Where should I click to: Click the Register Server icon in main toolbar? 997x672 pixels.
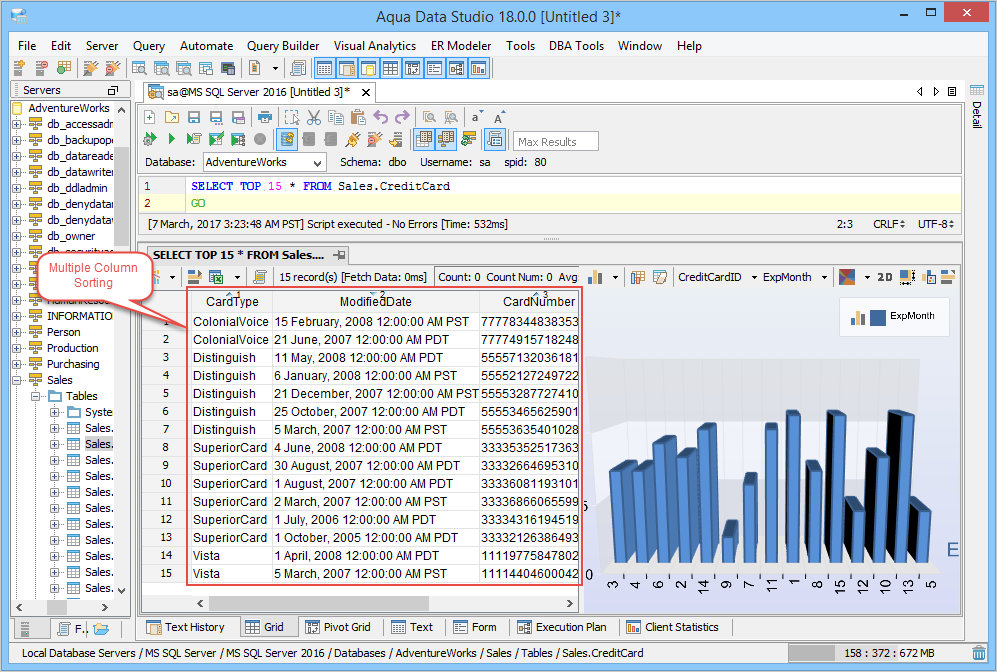19,68
